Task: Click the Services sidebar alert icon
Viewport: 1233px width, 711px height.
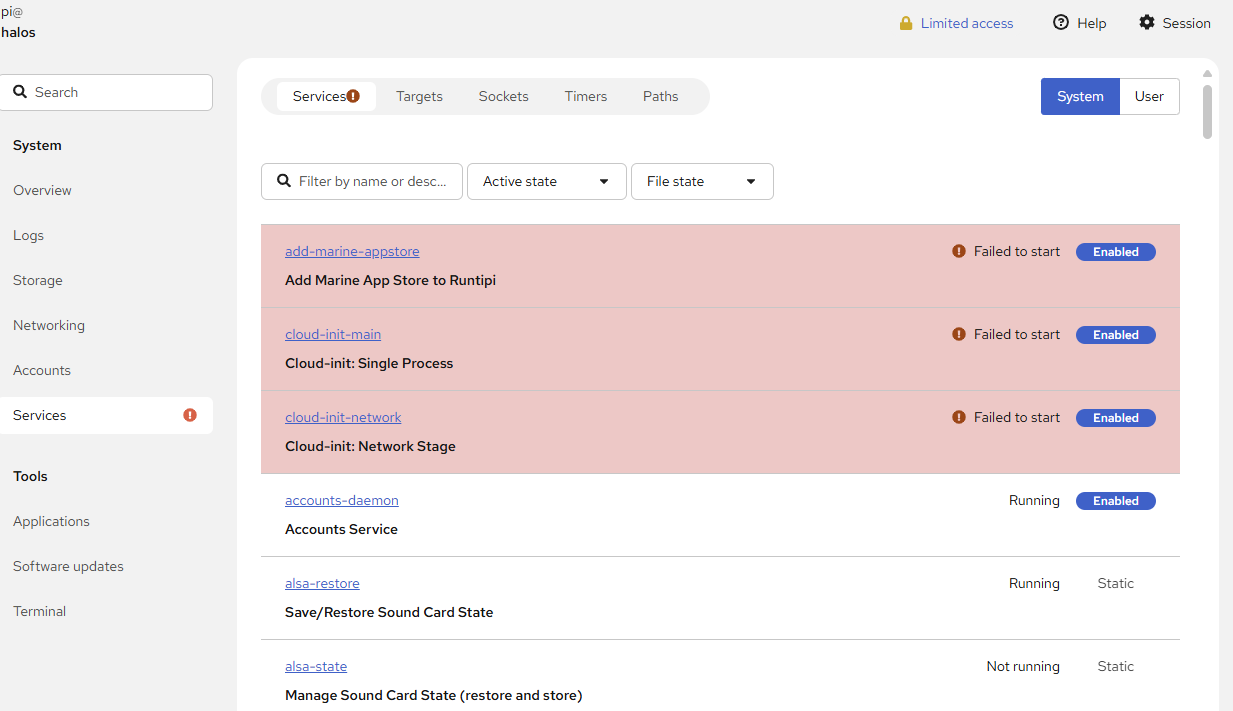Action: pos(190,415)
